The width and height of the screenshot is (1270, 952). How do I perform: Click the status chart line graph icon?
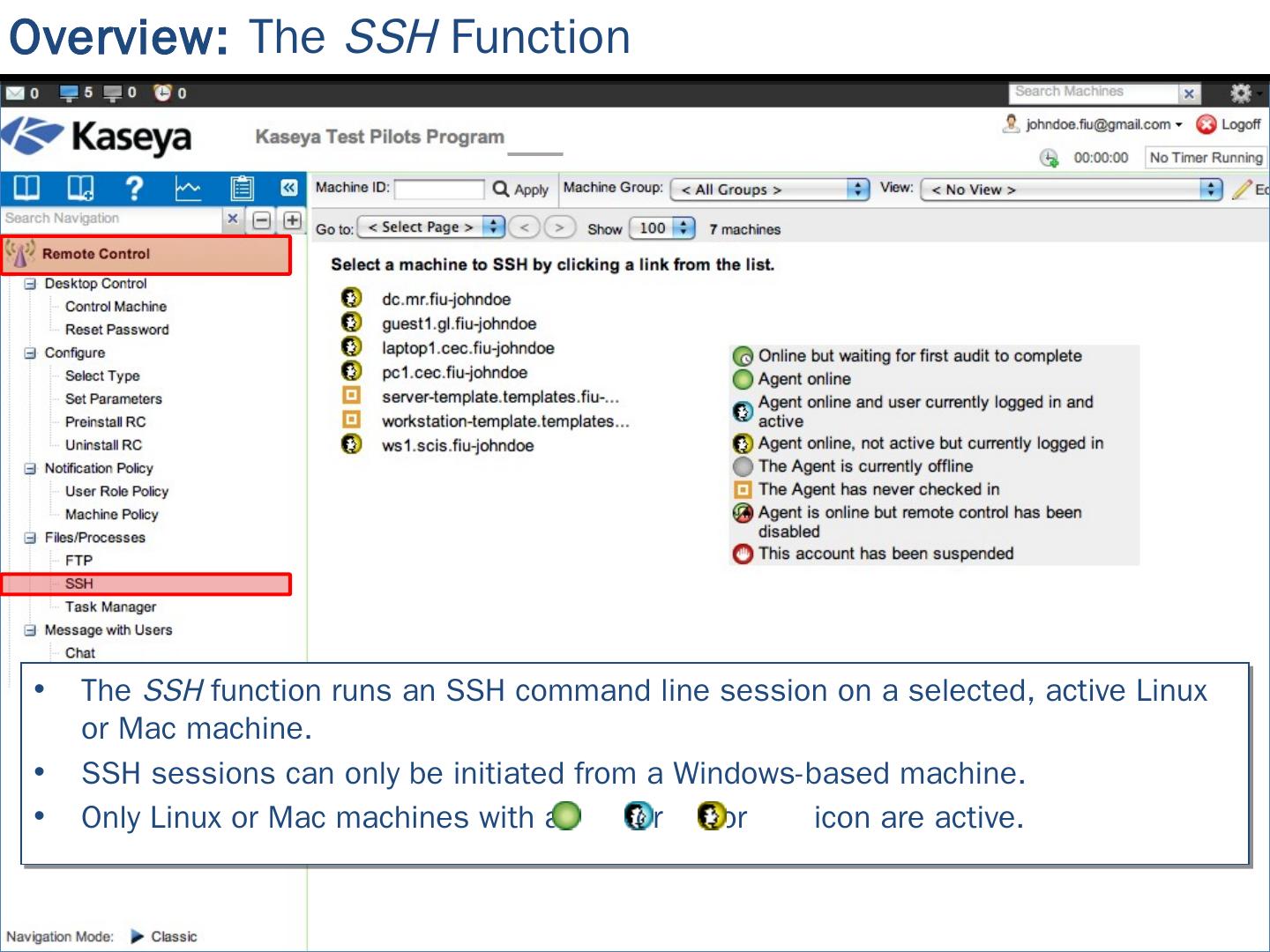pos(188,188)
